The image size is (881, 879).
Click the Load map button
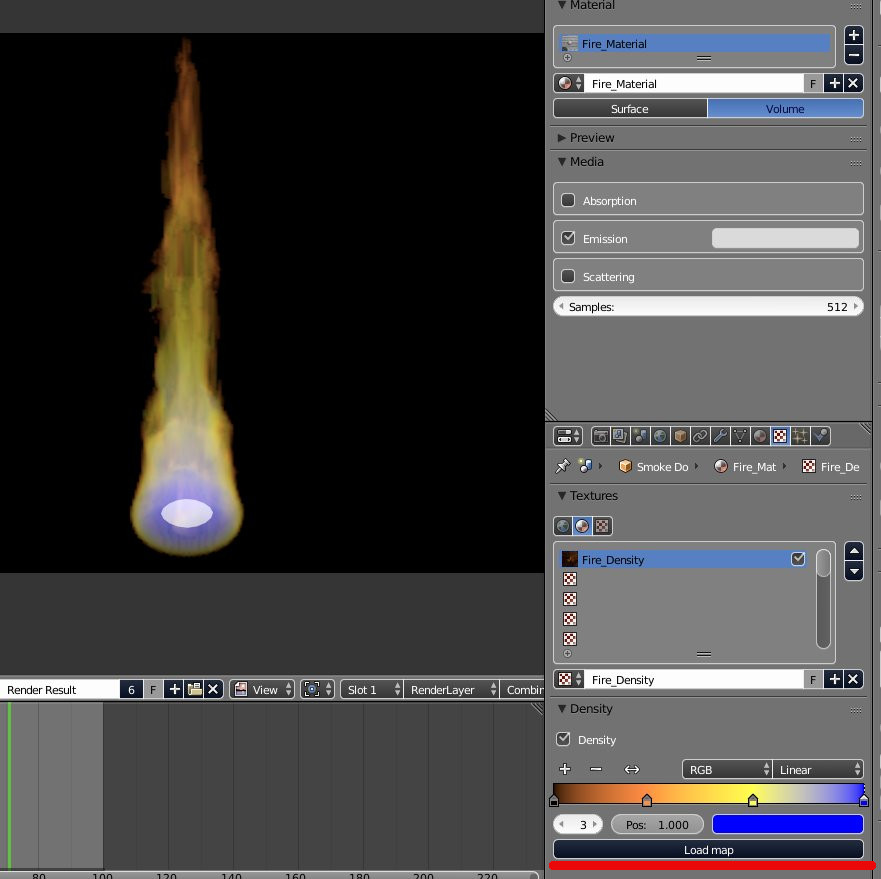(x=708, y=850)
